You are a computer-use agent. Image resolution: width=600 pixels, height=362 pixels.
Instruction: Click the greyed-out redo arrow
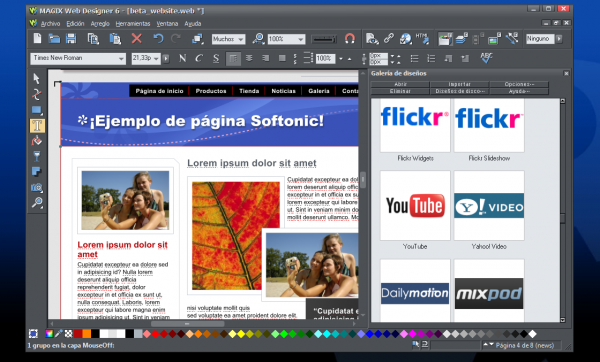click(x=176, y=39)
